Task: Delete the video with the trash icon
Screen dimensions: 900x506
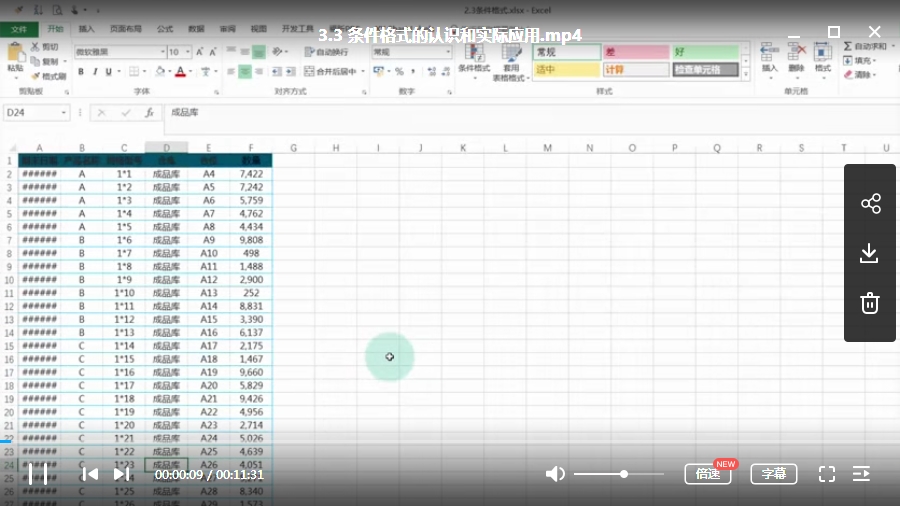Action: (870, 303)
